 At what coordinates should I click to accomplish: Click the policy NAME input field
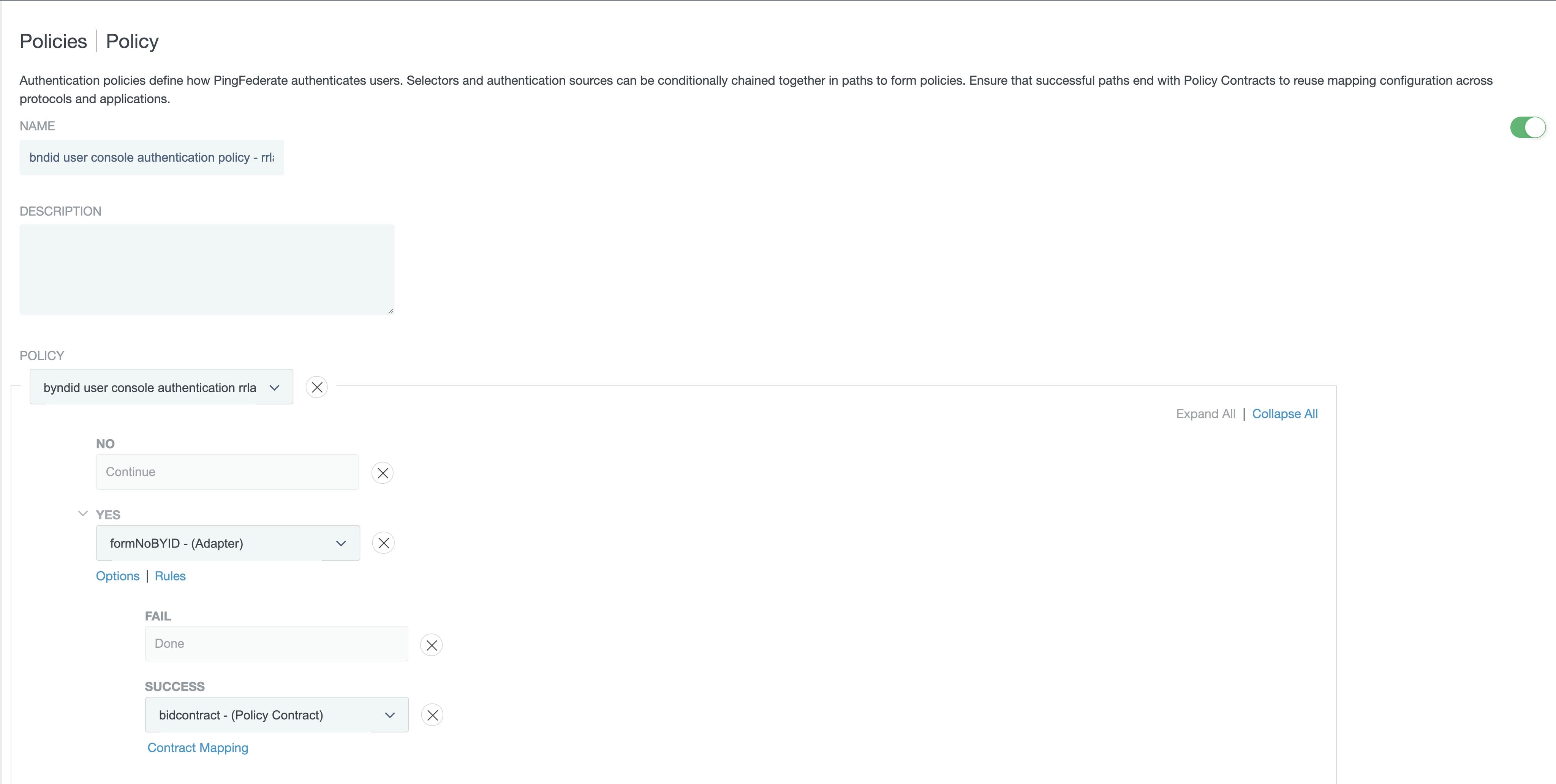(151, 158)
